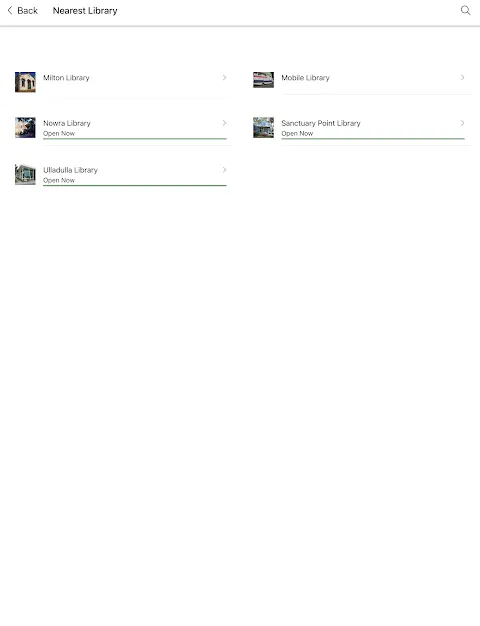The image size is (480, 626).
Task: Select the Mobile Library van thumbnail
Action: pos(263,80)
